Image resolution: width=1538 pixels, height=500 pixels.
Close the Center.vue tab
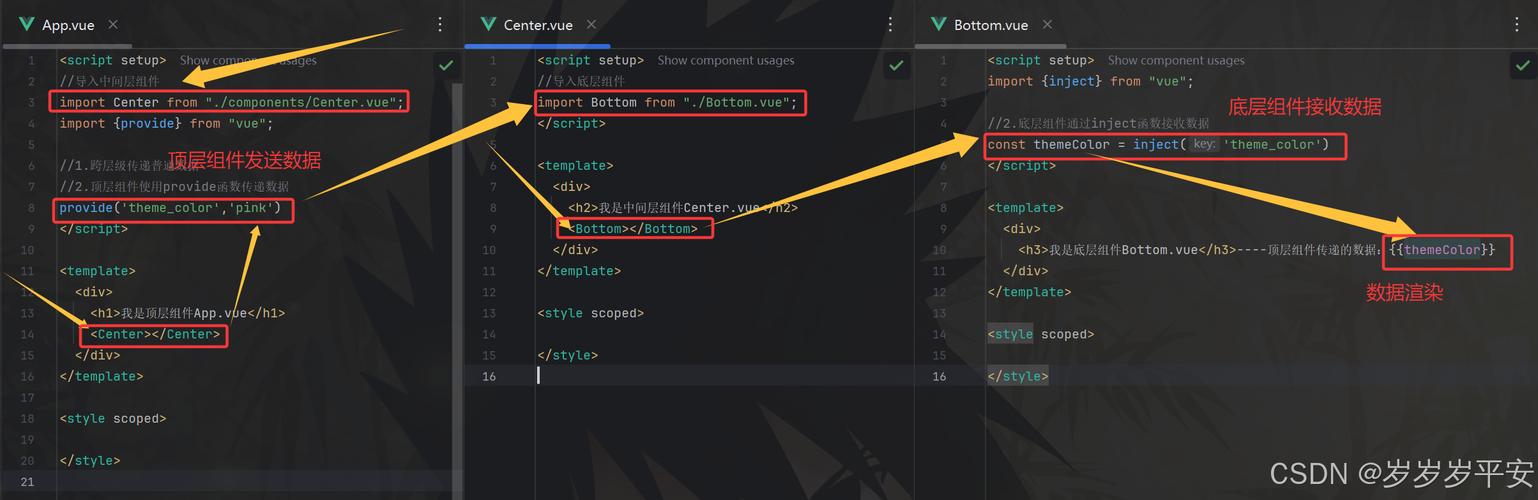(x=592, y=24)
